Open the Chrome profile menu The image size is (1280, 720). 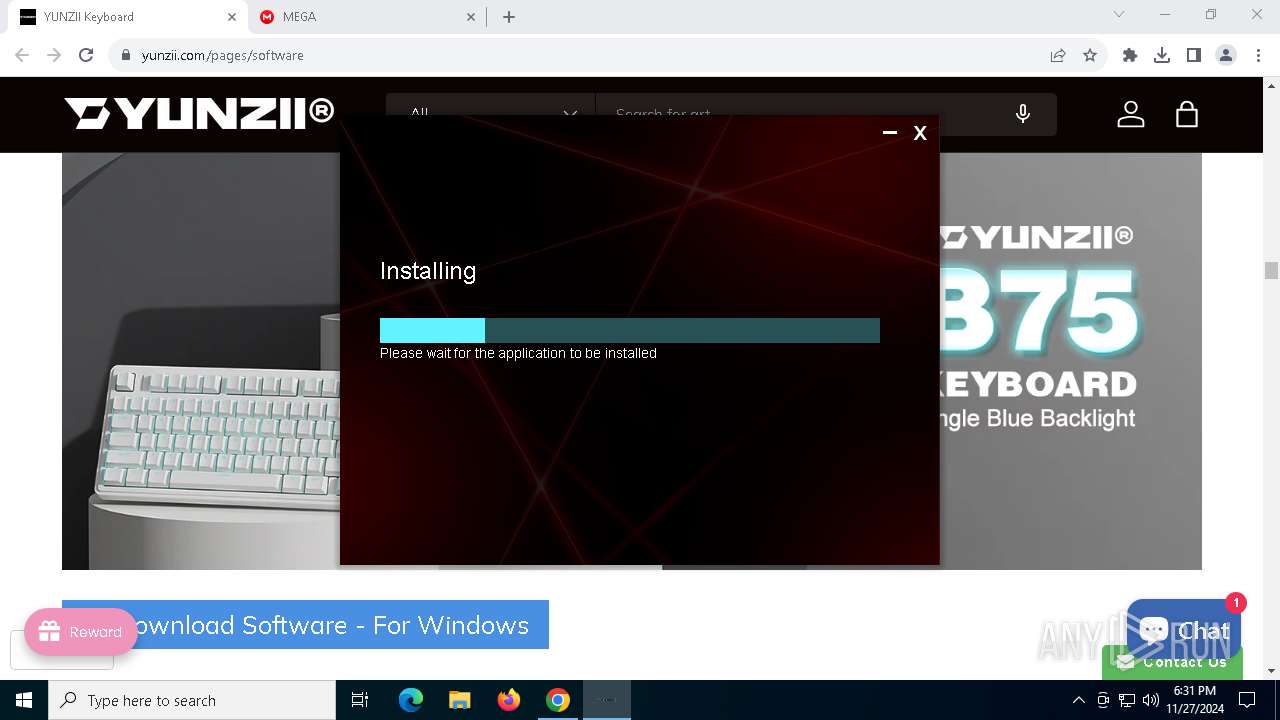point(1226,55)
